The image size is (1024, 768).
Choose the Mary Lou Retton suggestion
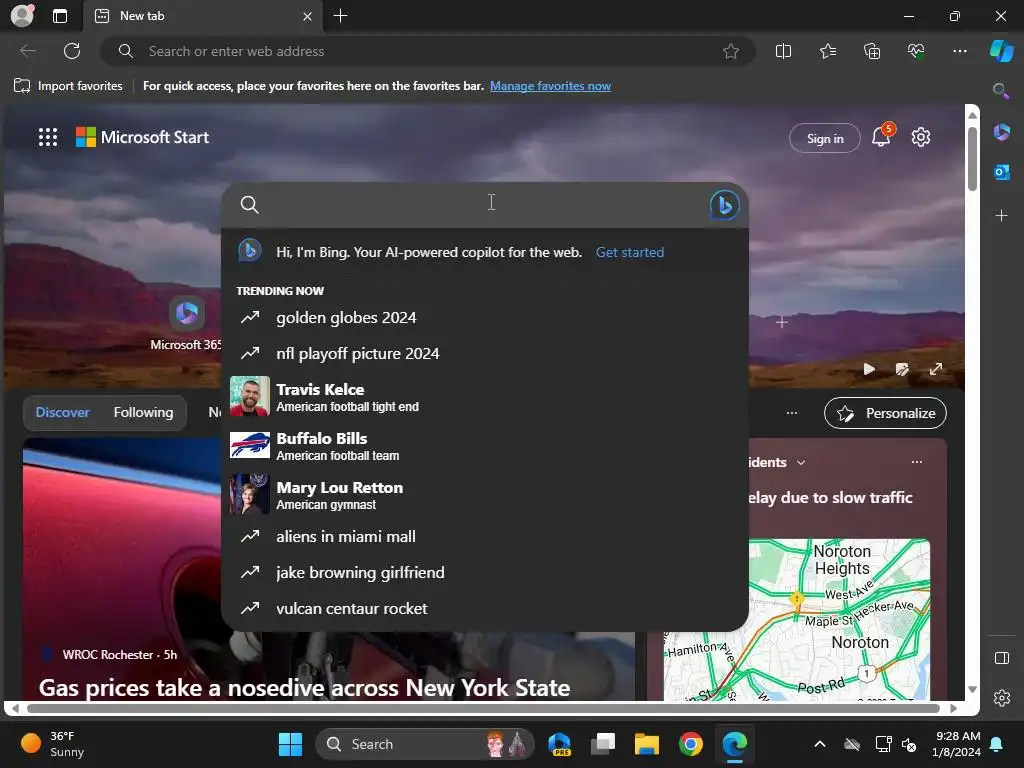(x=485, y=495)
